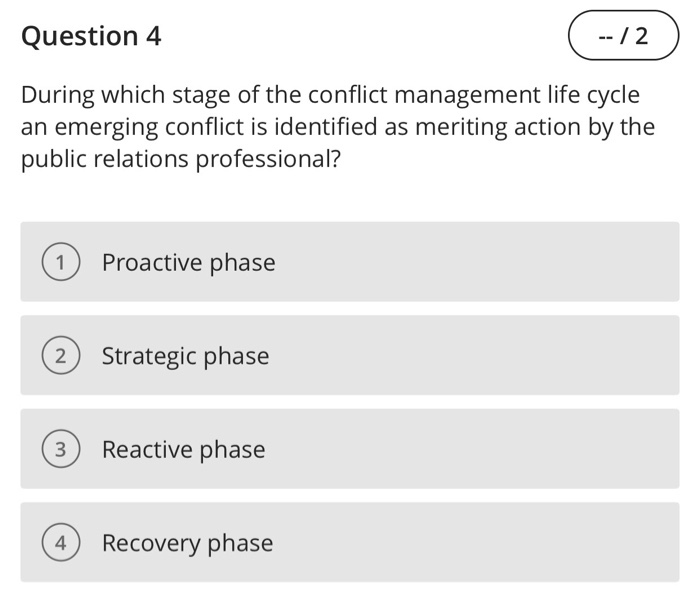The image size is (700, 591).
Task: Click the "2" inside the score badge
Action: [641, 37]
